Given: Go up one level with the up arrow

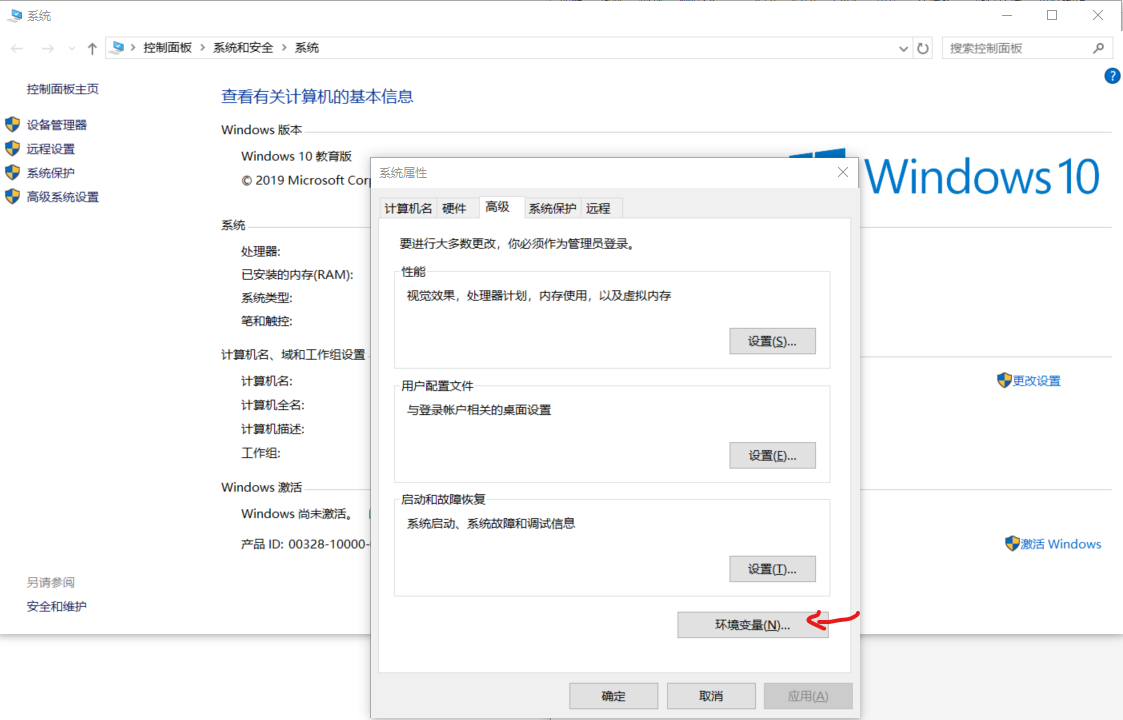Looking at the screenshot, I should pyautogui.click(x=92, y=48).
